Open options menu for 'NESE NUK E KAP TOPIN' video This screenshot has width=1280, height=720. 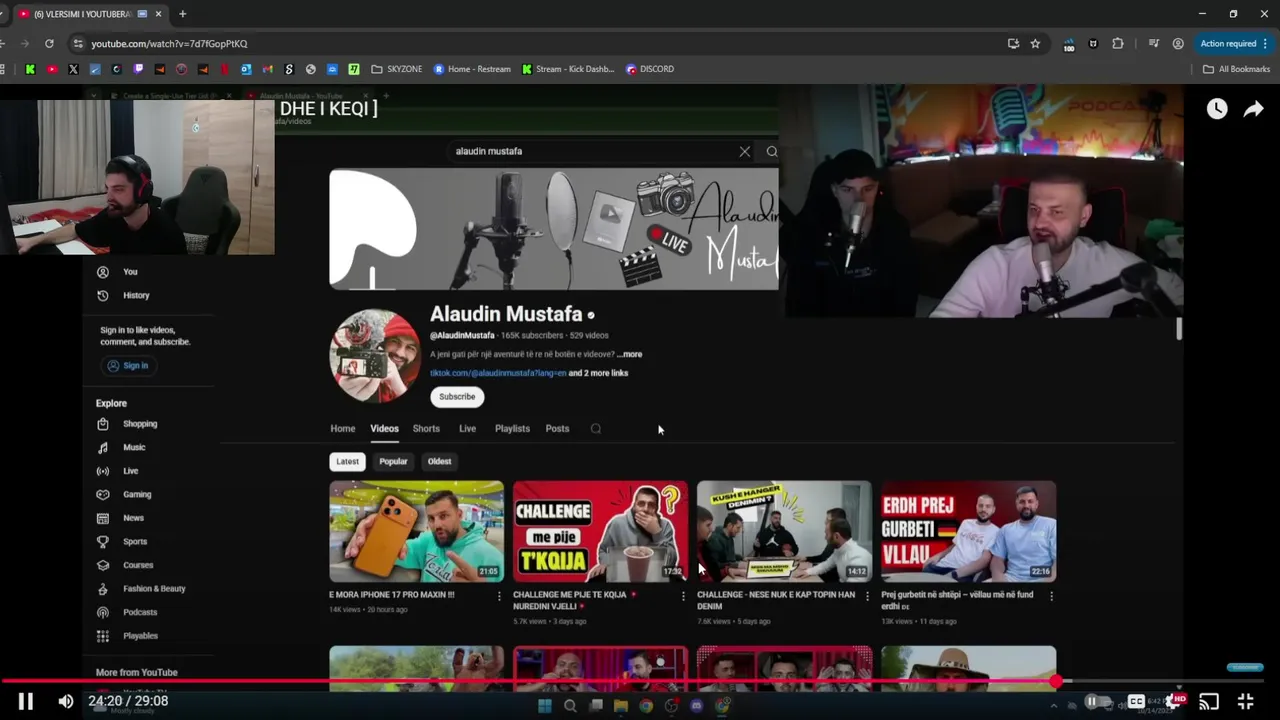point(867,596)
